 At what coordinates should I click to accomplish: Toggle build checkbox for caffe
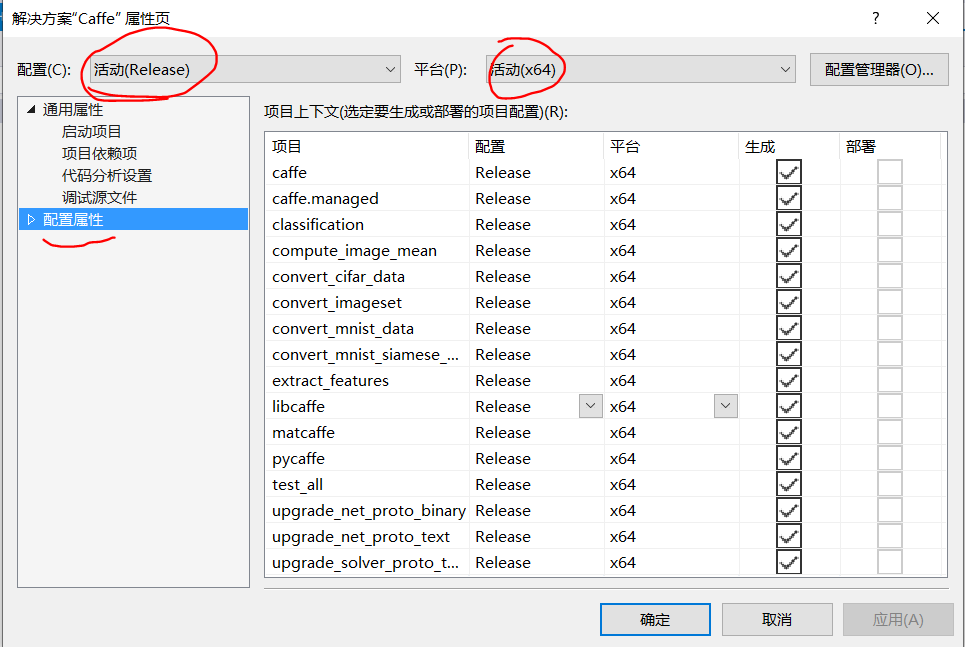[789, 172]
